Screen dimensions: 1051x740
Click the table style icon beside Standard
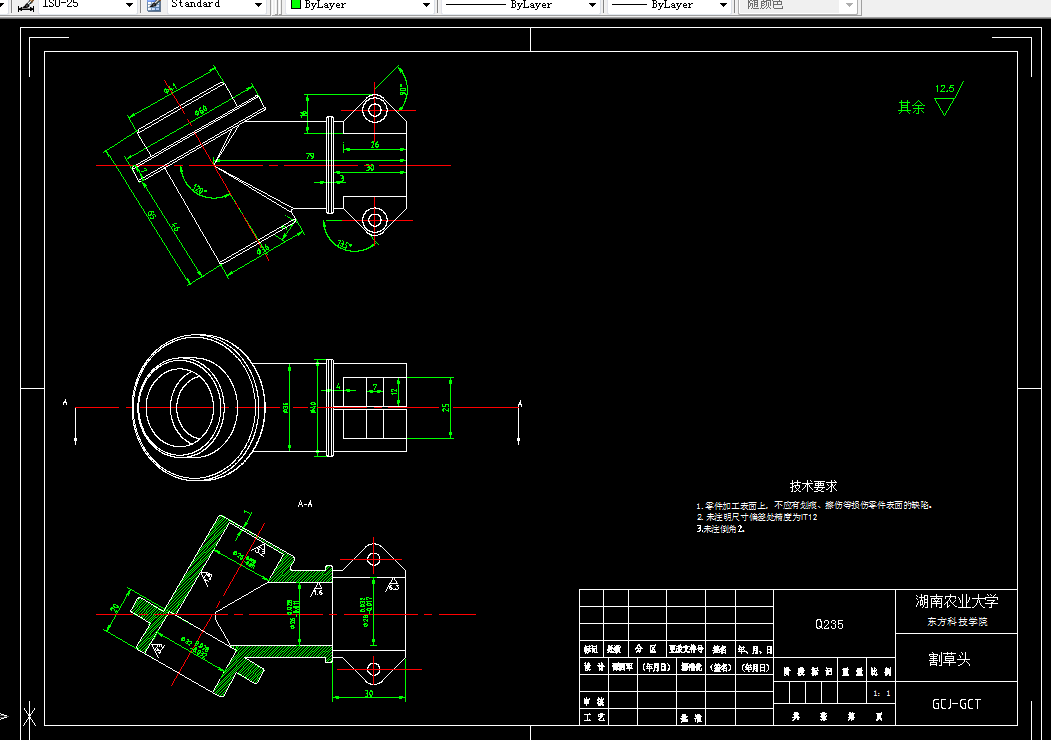[x=153, y=5]
